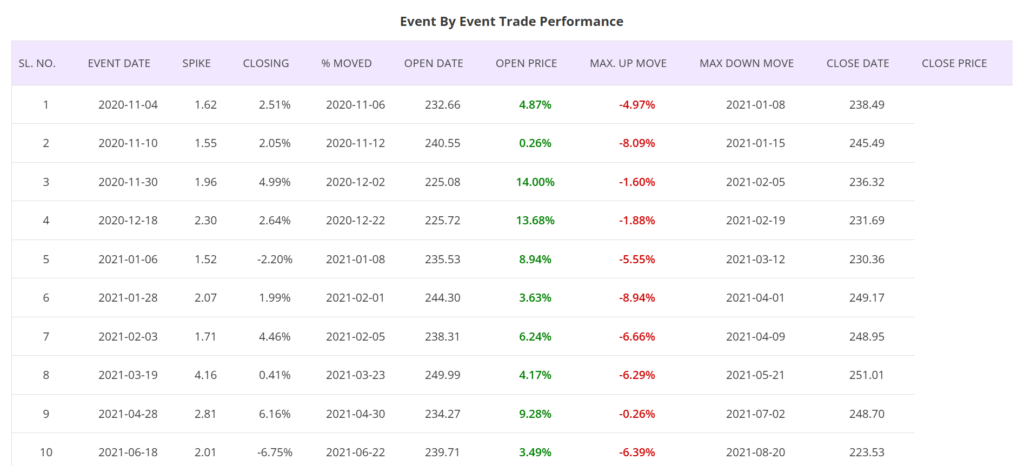The width and height of the screenshot is (1024, 466).
Task: Click the CLOSE DATE column header
Action: [x=857, y=63]
